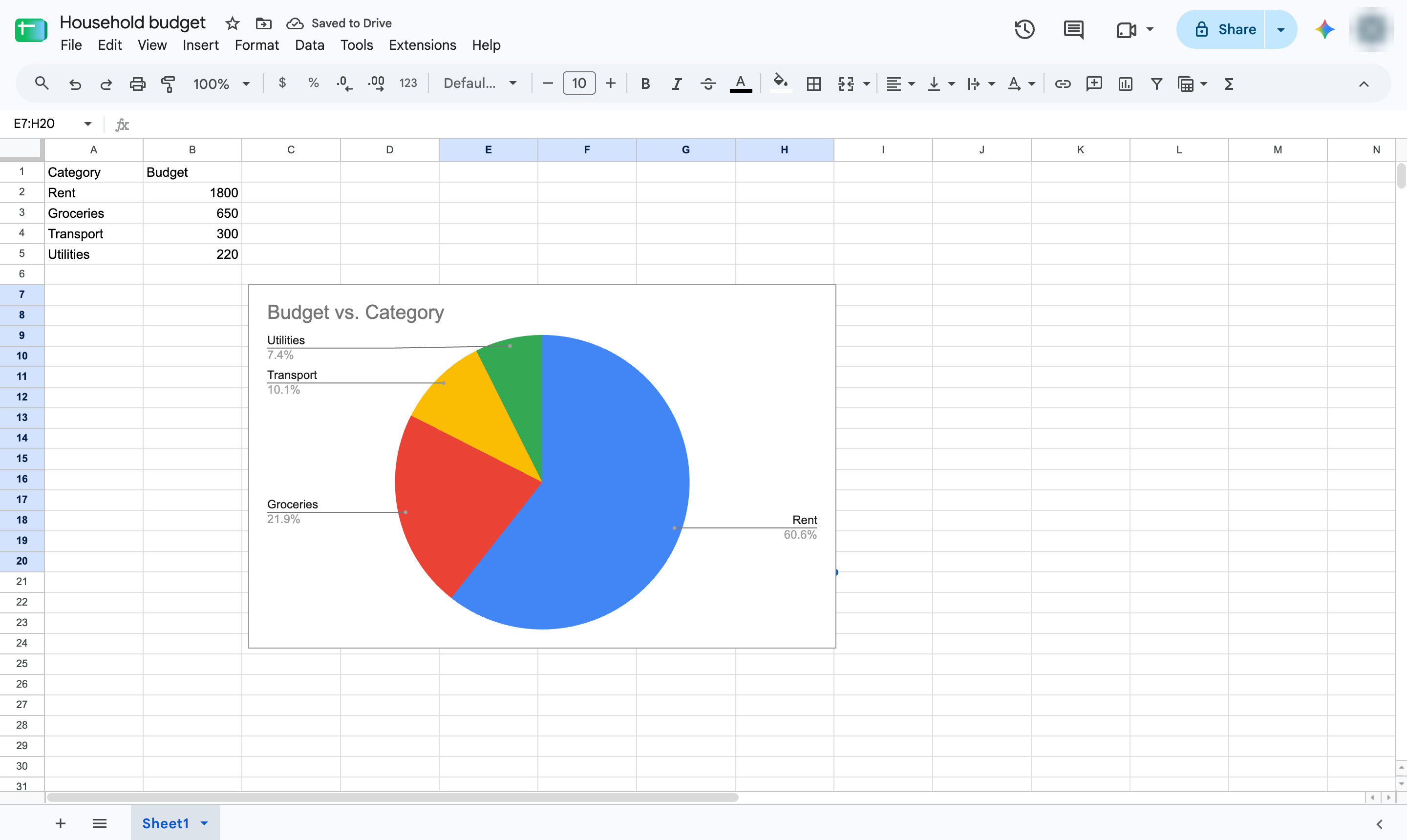The height and width of the screenshot is (840, 1407).
Task: Open the Borders tool
Action: (x=813, y=84)
